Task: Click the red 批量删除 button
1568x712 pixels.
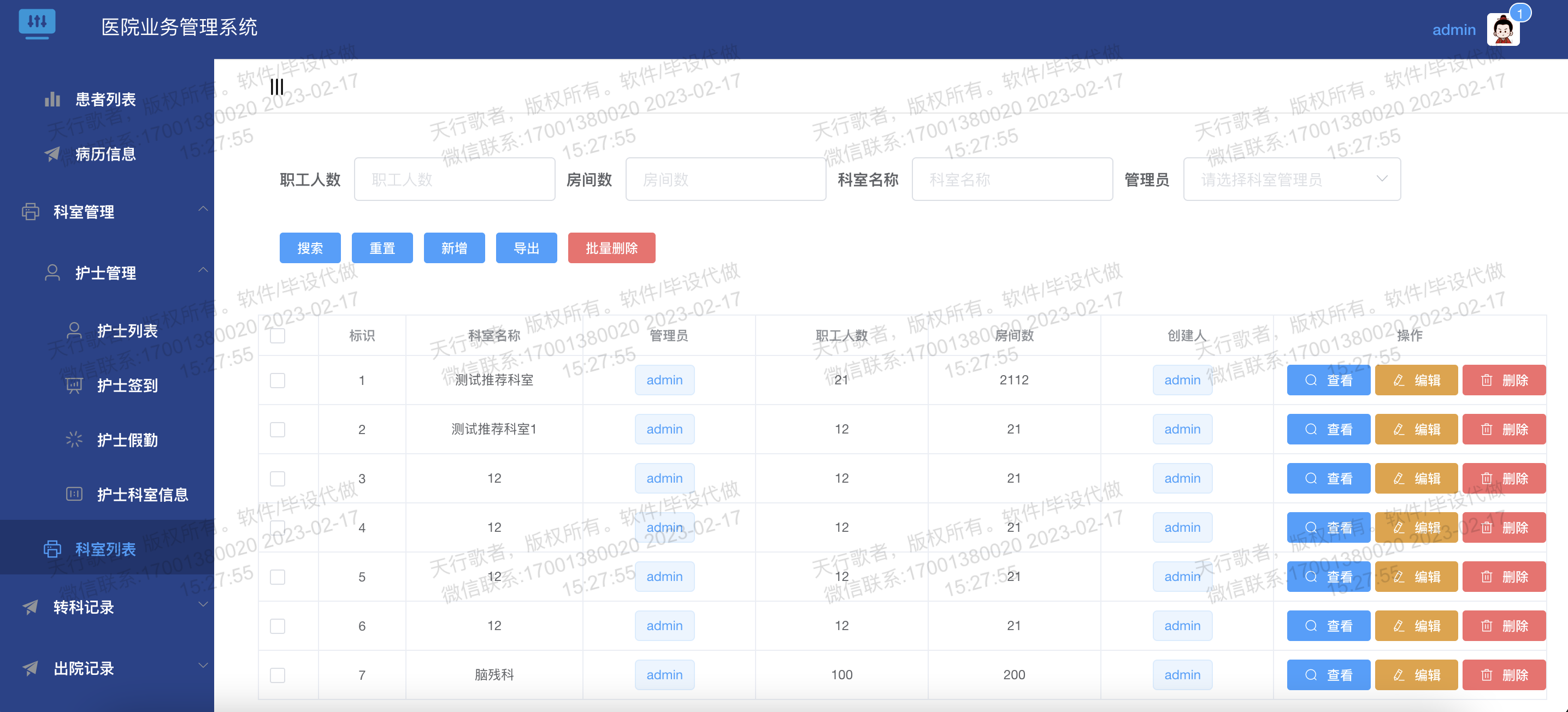Action: point(611,248)
